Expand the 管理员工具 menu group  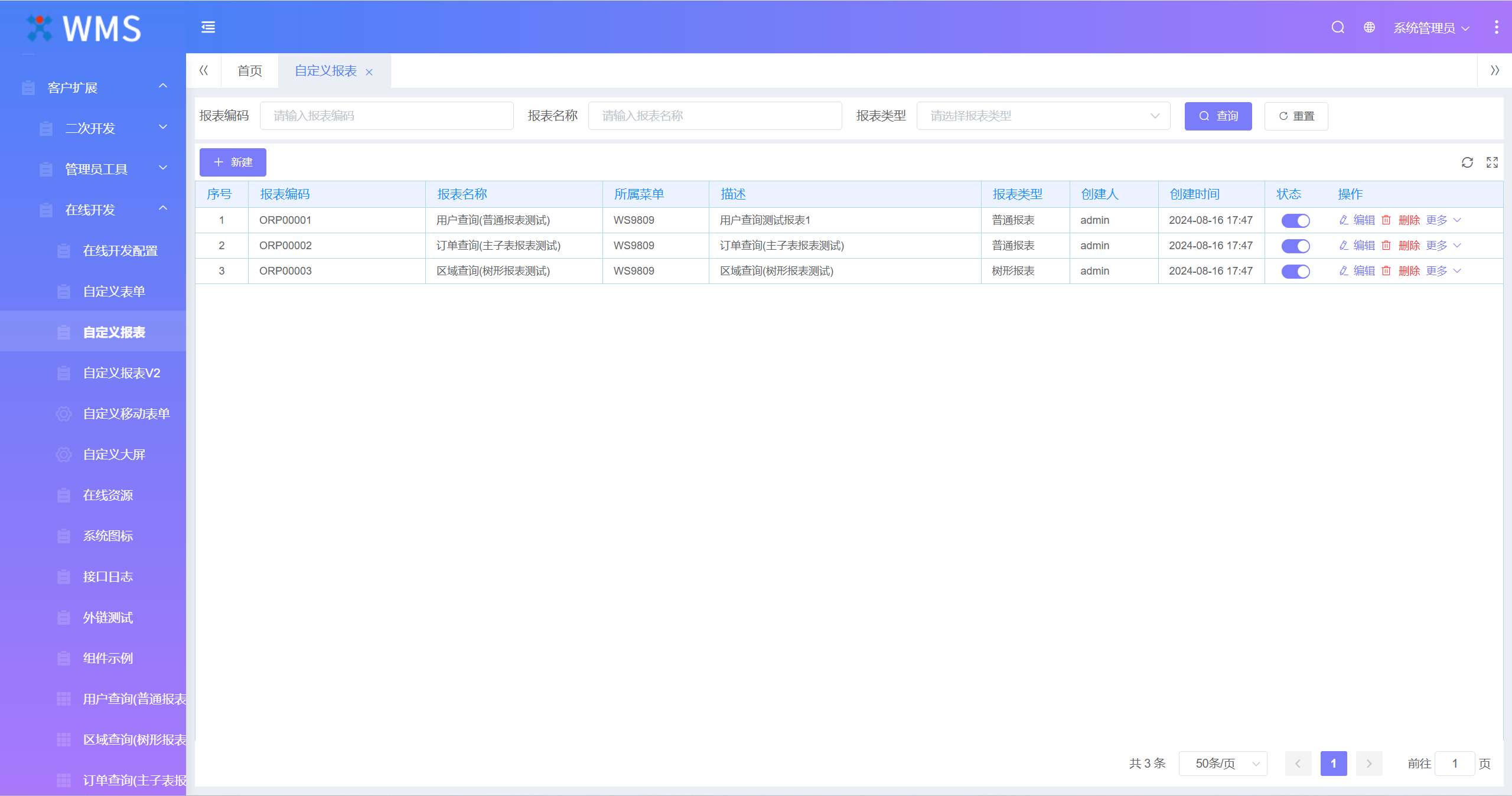click(93, 169)
